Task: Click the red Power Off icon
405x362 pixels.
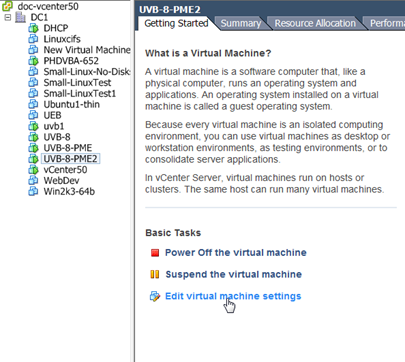Action: tap(155, 253)
